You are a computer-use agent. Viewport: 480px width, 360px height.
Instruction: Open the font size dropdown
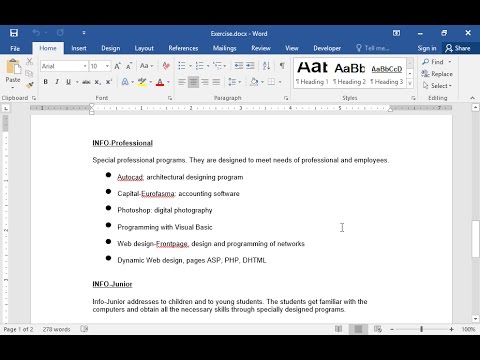[107, 66]
